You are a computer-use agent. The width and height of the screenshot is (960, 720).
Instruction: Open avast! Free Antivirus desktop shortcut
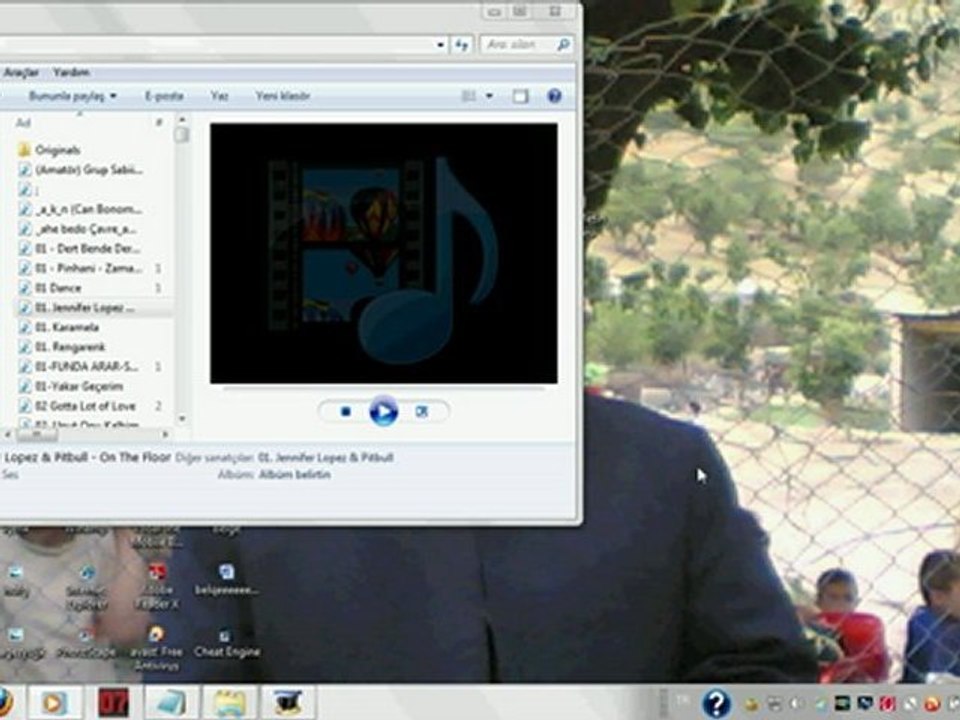point(156,650)
